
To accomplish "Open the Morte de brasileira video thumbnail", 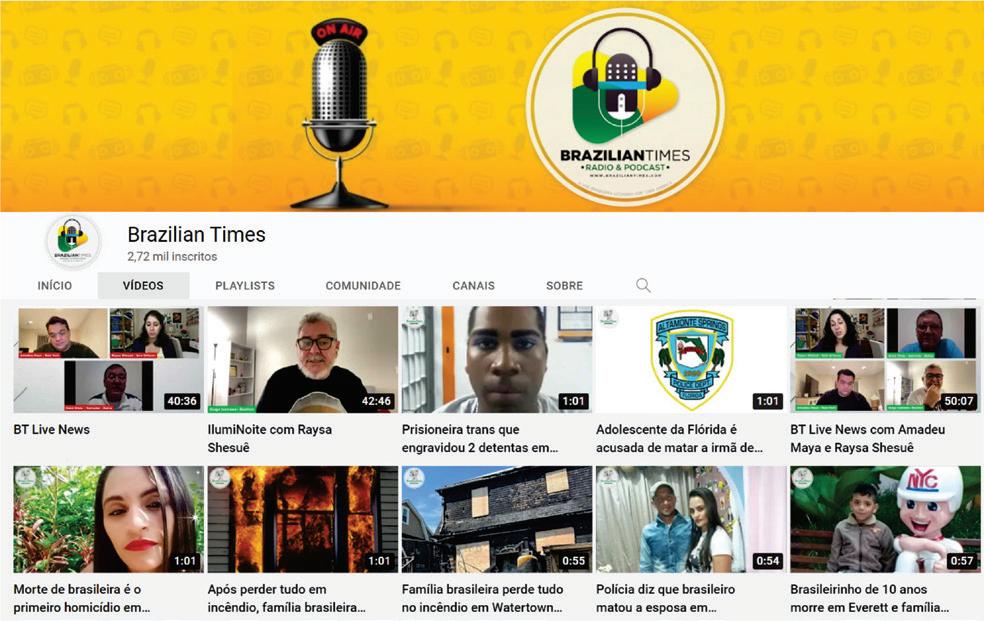I will (109, 519).
